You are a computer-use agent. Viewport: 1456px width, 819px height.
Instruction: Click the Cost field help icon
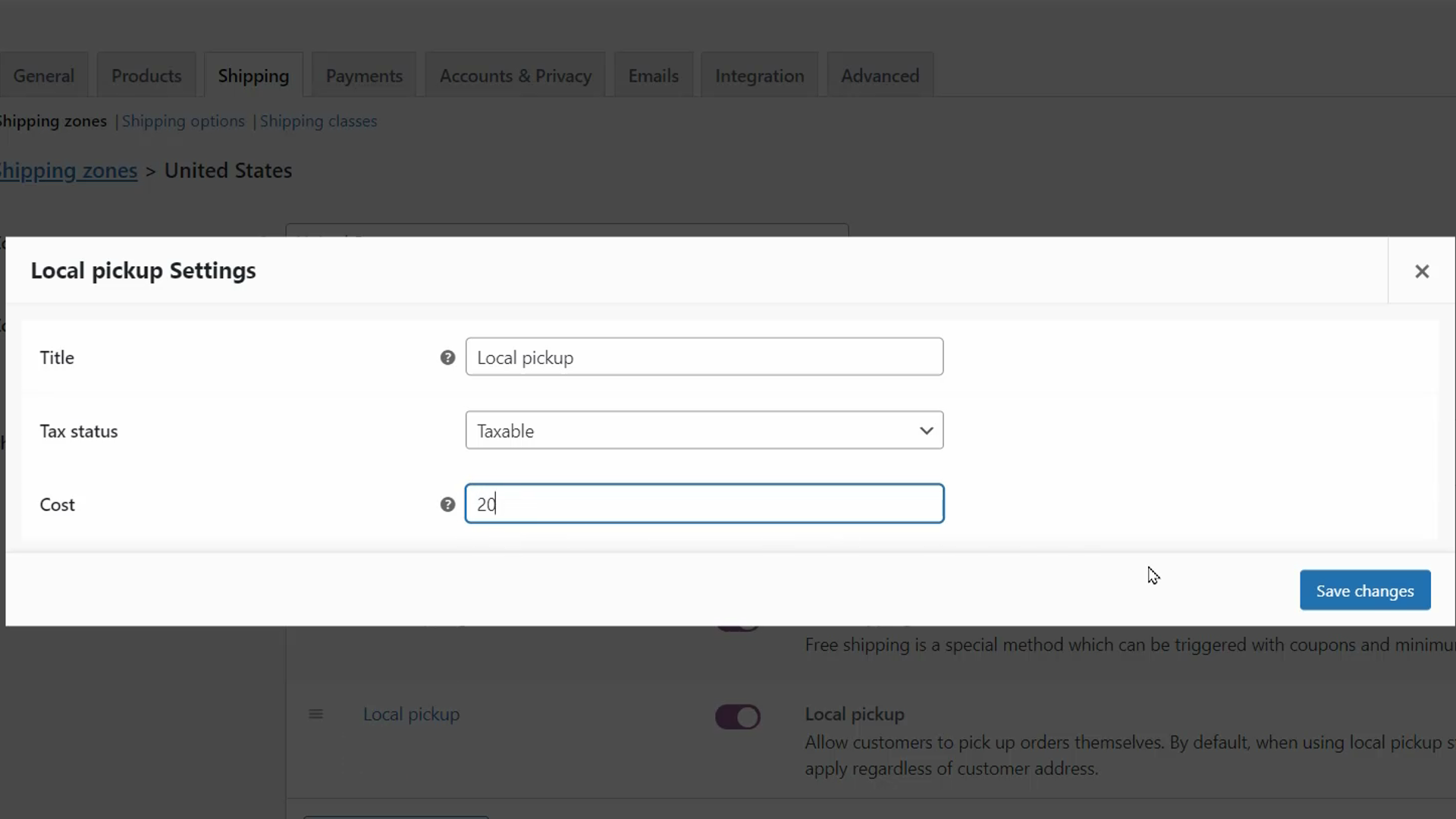(447, 504)
